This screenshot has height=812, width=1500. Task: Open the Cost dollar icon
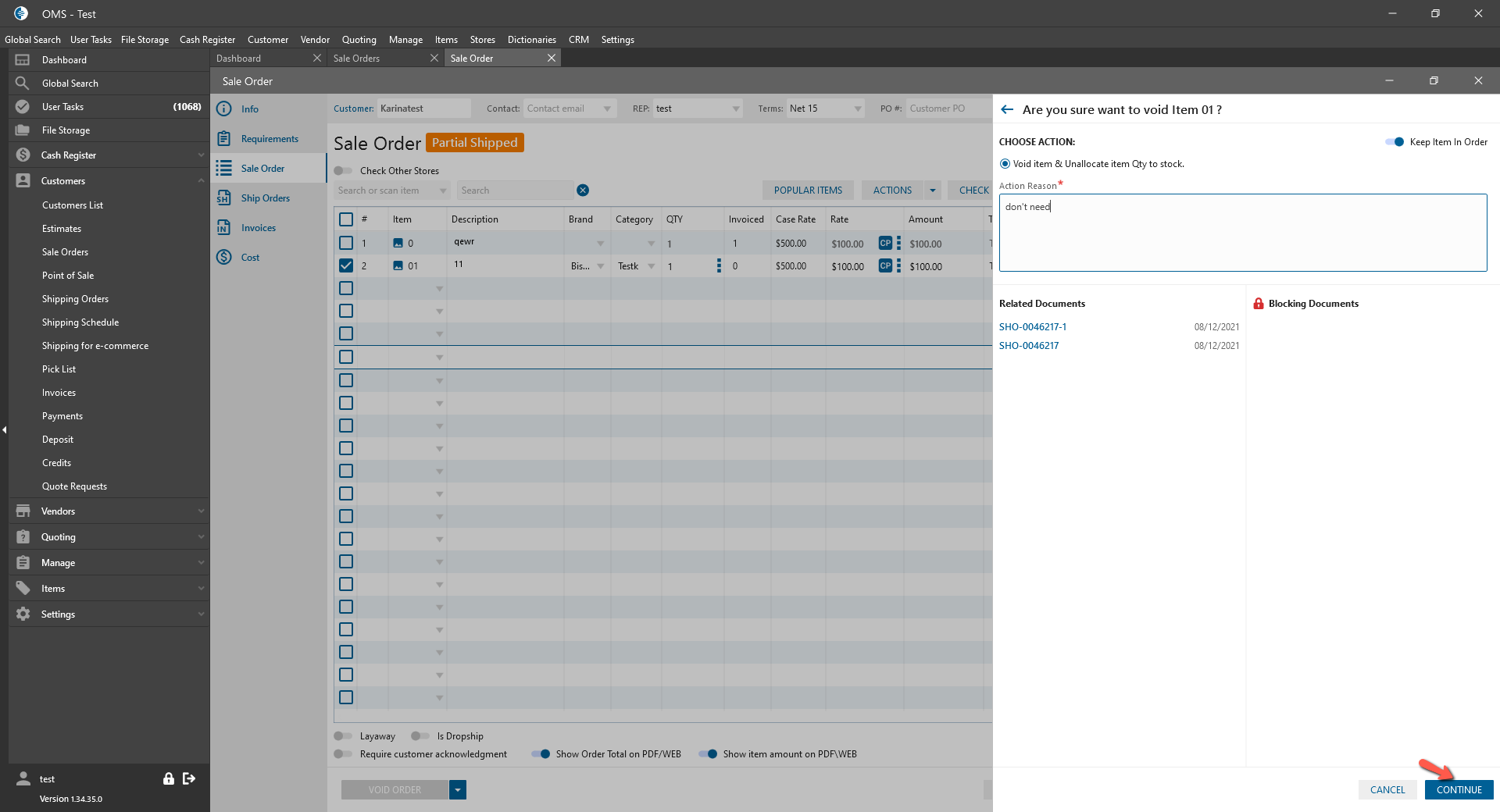tap(224, 258)
